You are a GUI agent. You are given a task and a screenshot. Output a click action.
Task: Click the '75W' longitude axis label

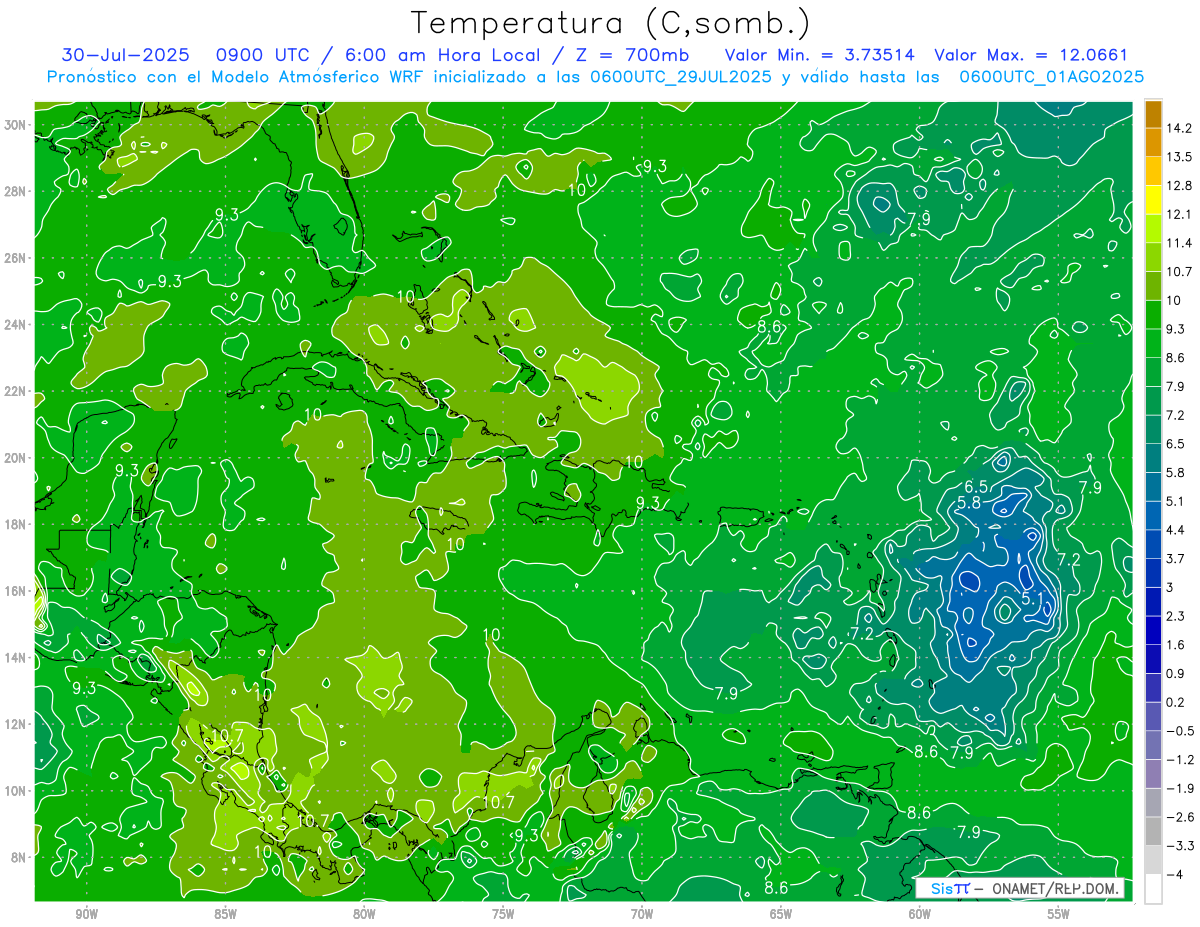[x=503, y=914]
